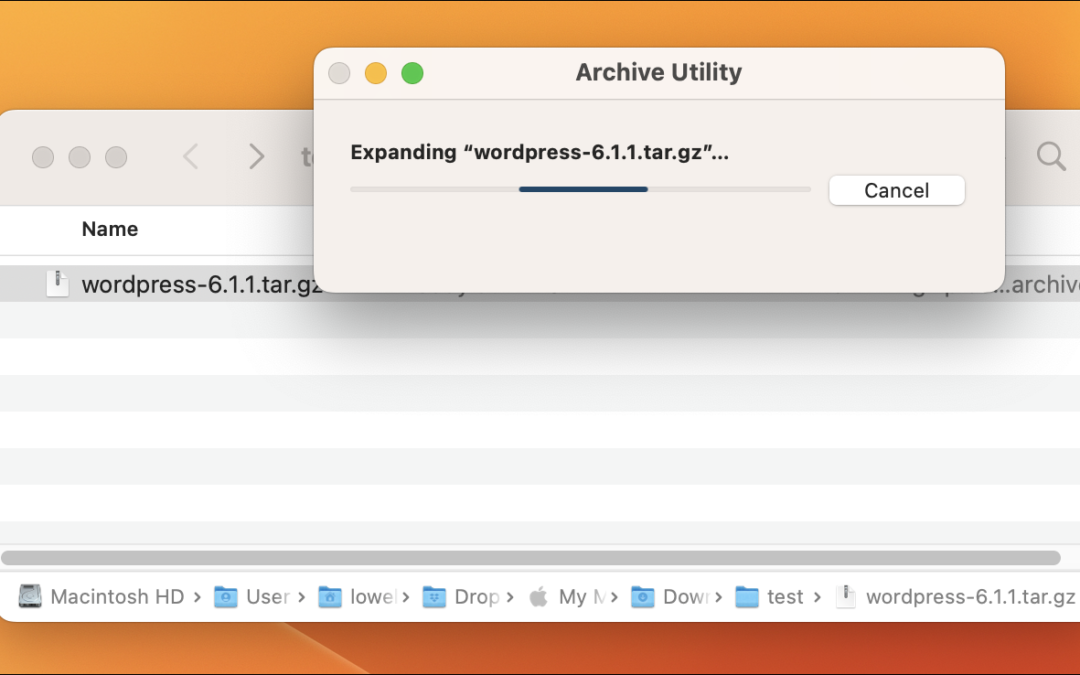1080x675 pixels.
Task: Click the Finder window's second gray traffic light button
Action: (79, 157)
